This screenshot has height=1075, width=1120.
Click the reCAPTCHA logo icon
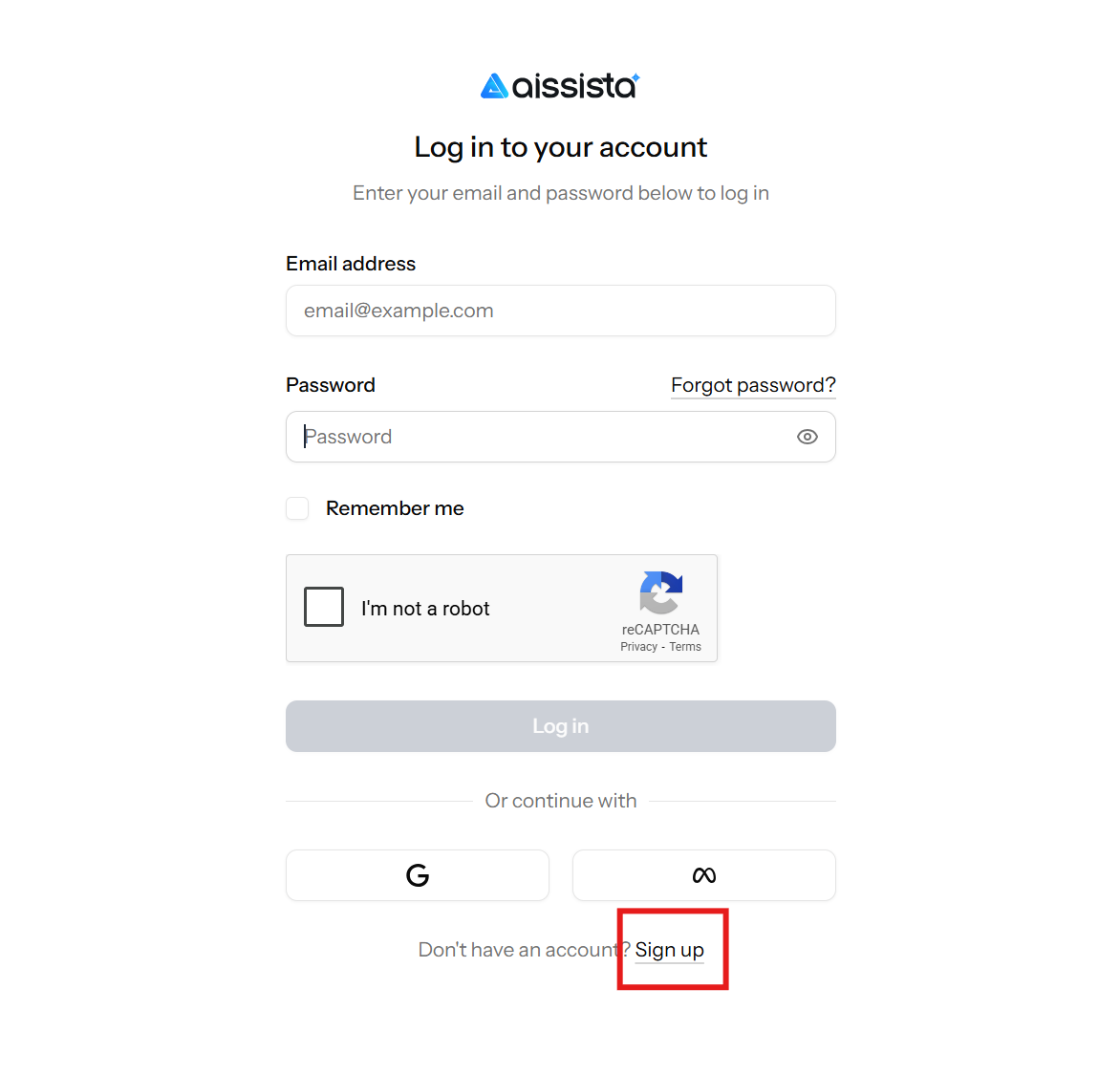[660, 593]
